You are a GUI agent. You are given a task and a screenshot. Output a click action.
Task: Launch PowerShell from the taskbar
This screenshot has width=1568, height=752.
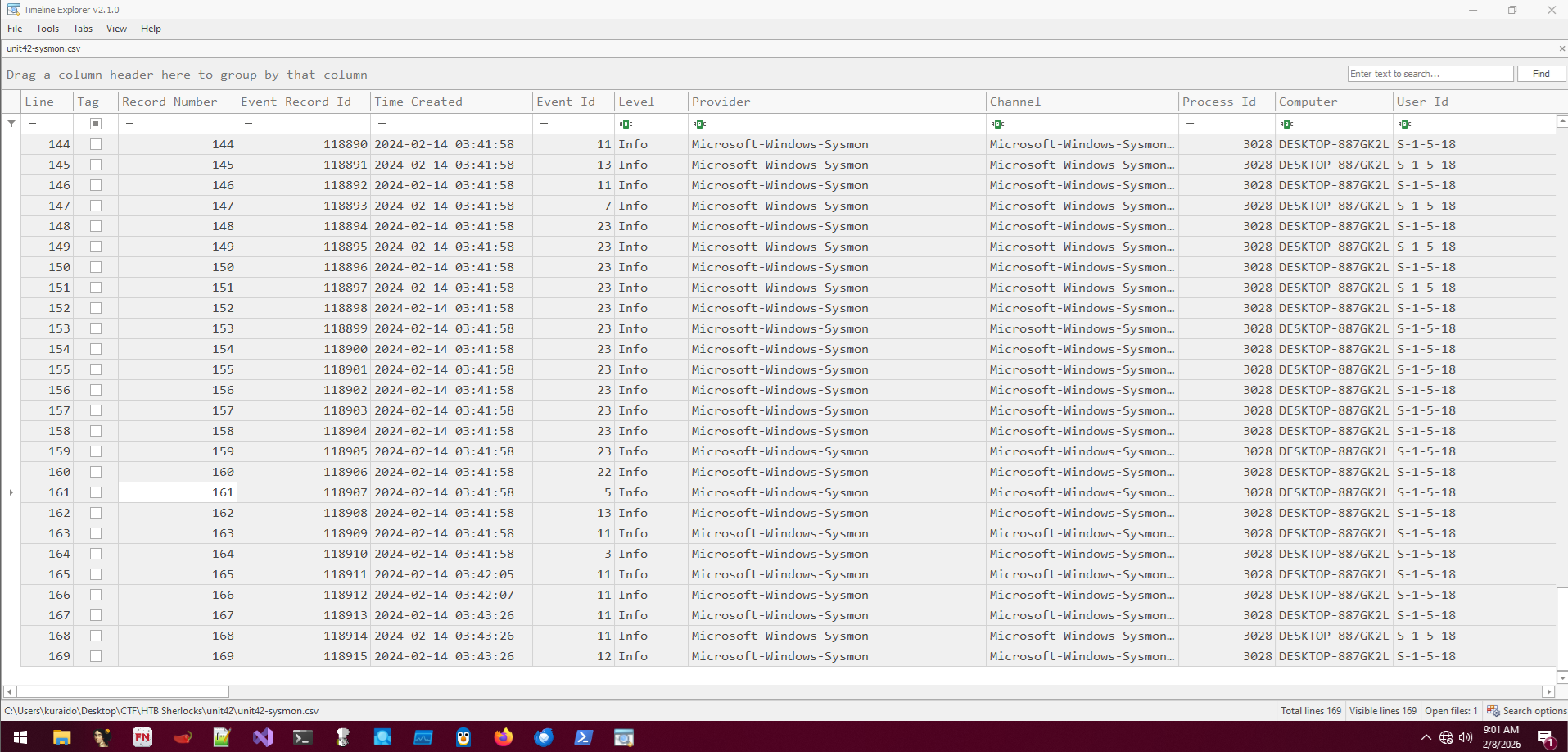click(583, 737)
